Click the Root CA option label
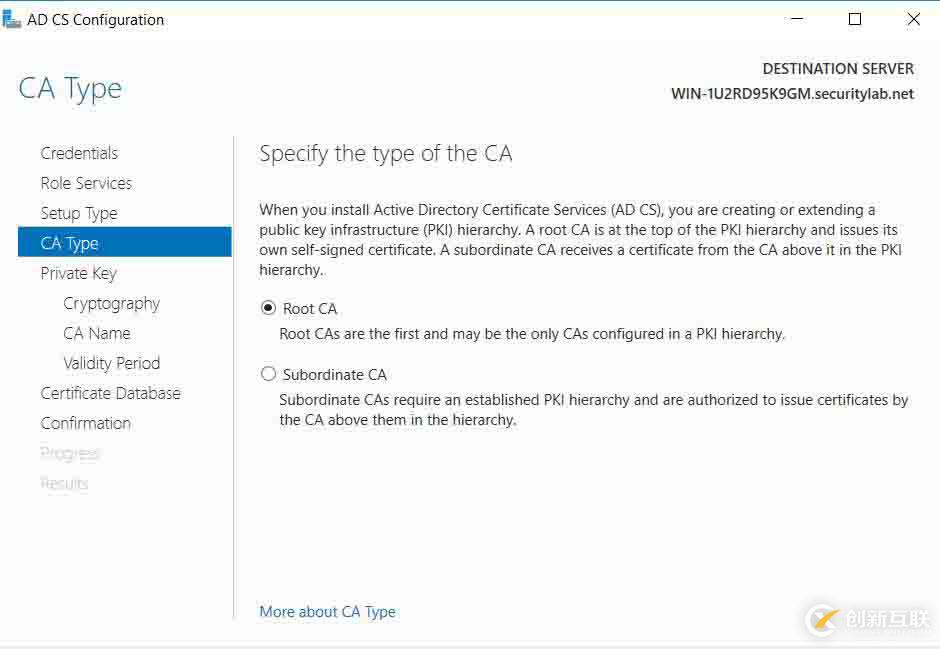This screenshot has height=649, width=940. point(310,309)
